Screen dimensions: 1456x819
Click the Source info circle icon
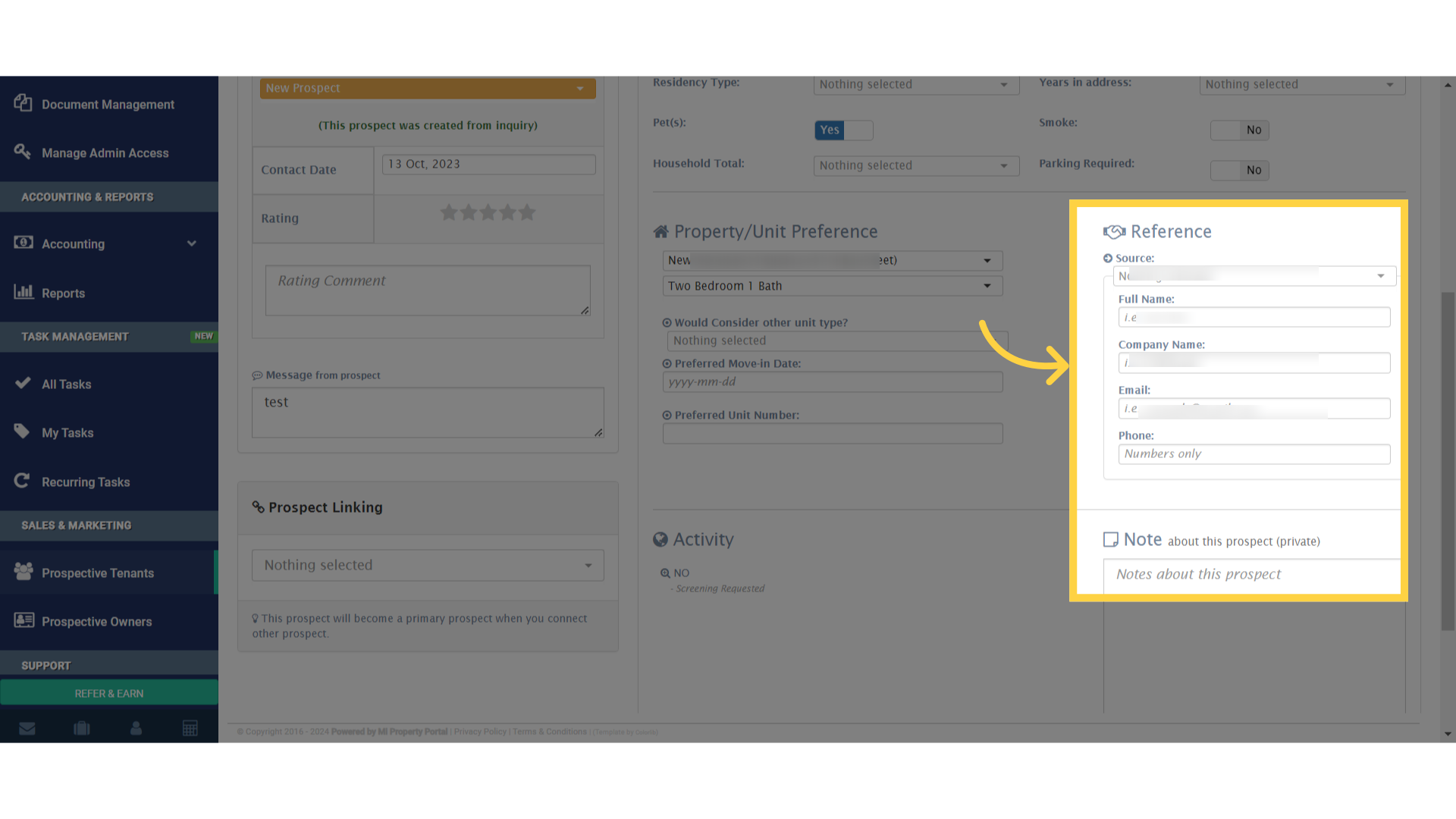click(x=1108, y=259)
